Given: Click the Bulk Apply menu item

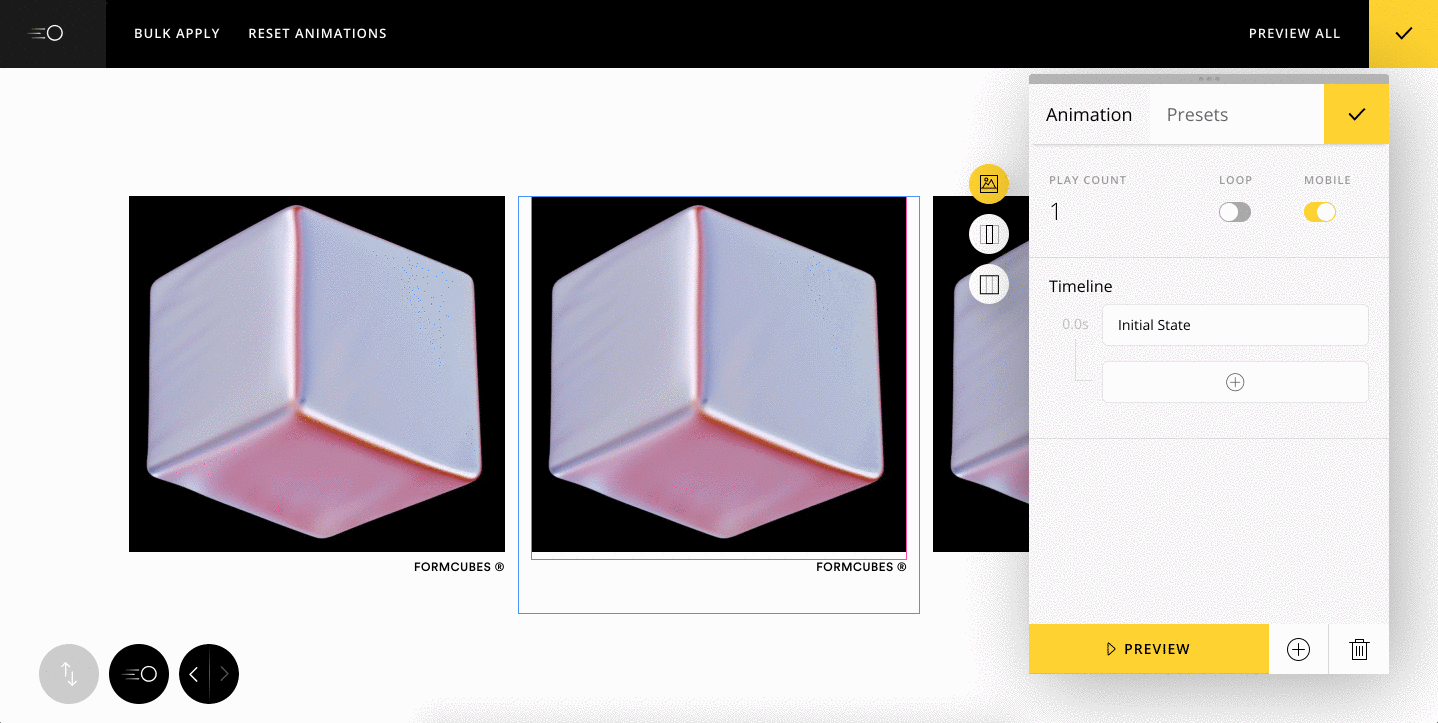Looking at the screenshot, I should tap(176, 33).
